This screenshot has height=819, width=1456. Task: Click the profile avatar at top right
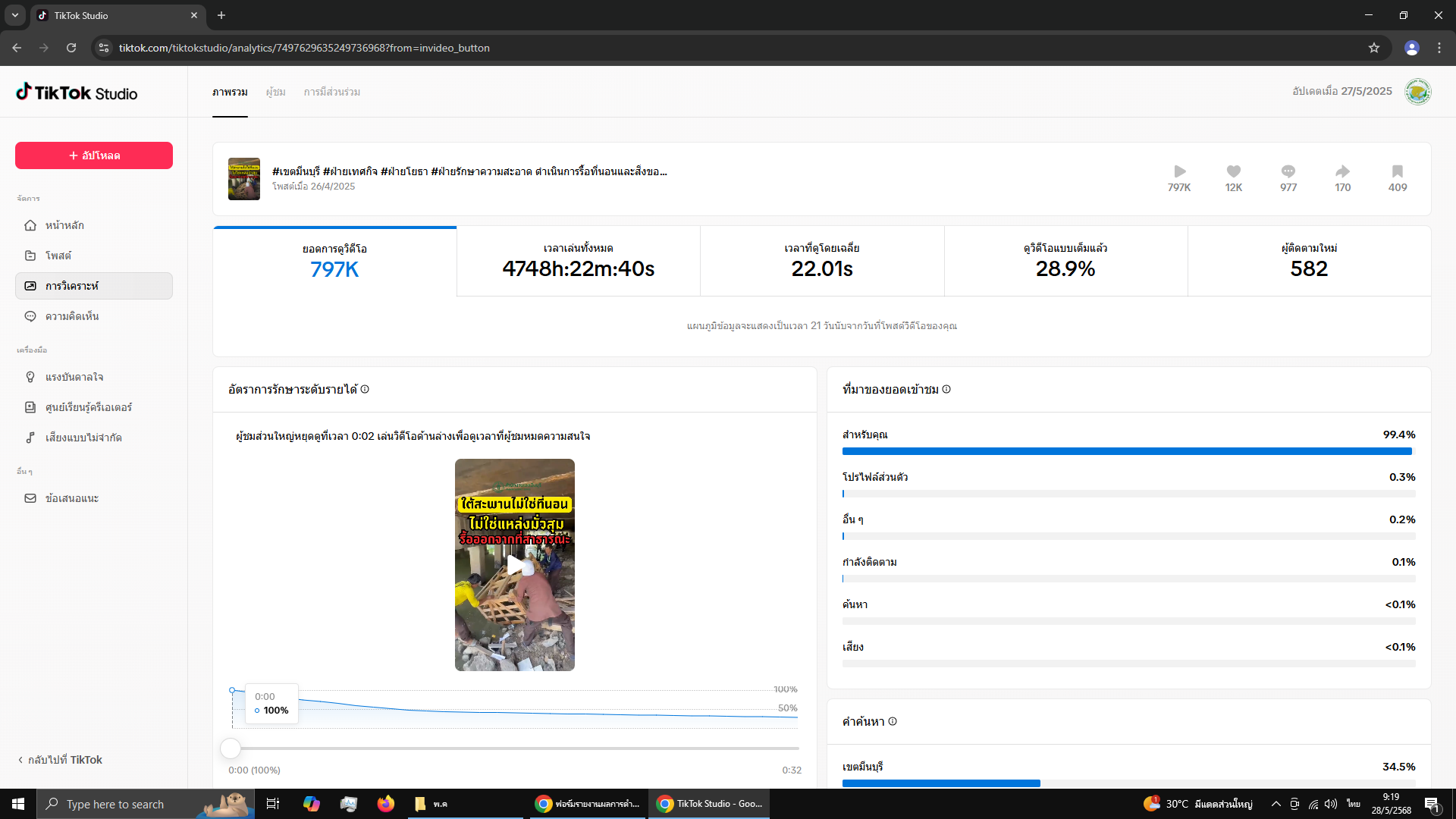click(1417, 92)
